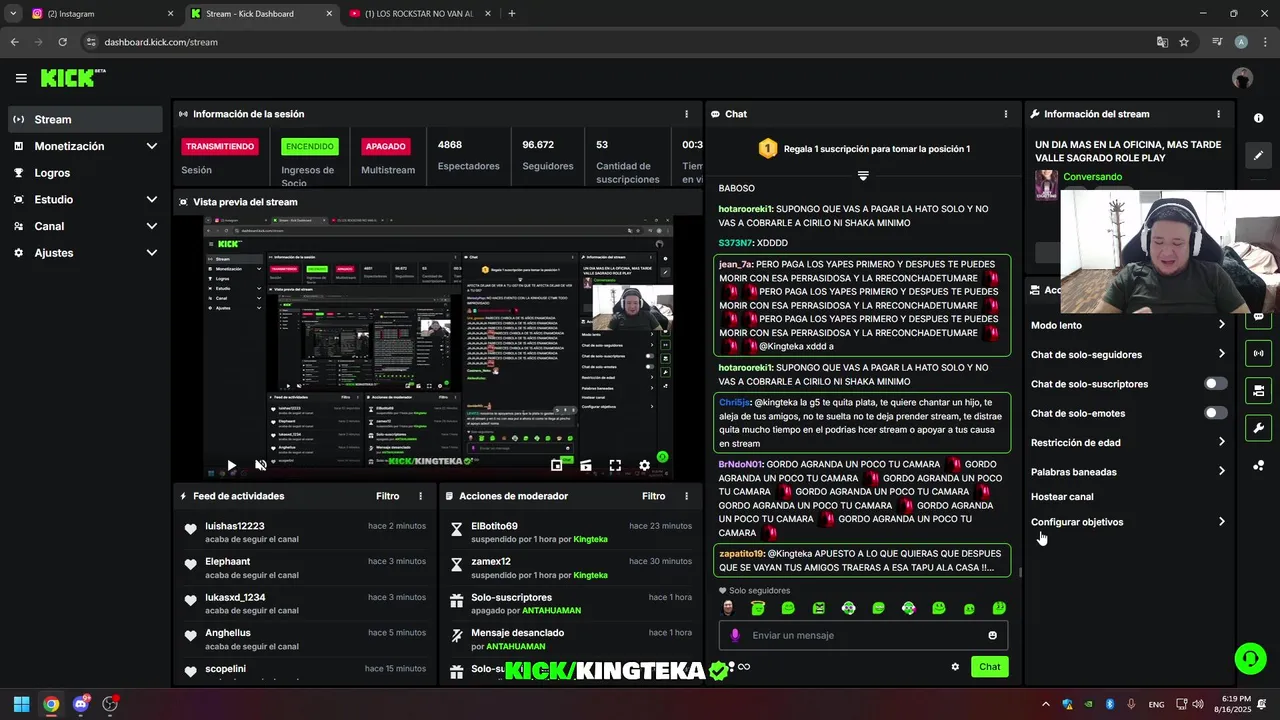Open the broadcast signal panel icon
Viewport: 1280px width, 720px height.
click(x=1258, y=353)
